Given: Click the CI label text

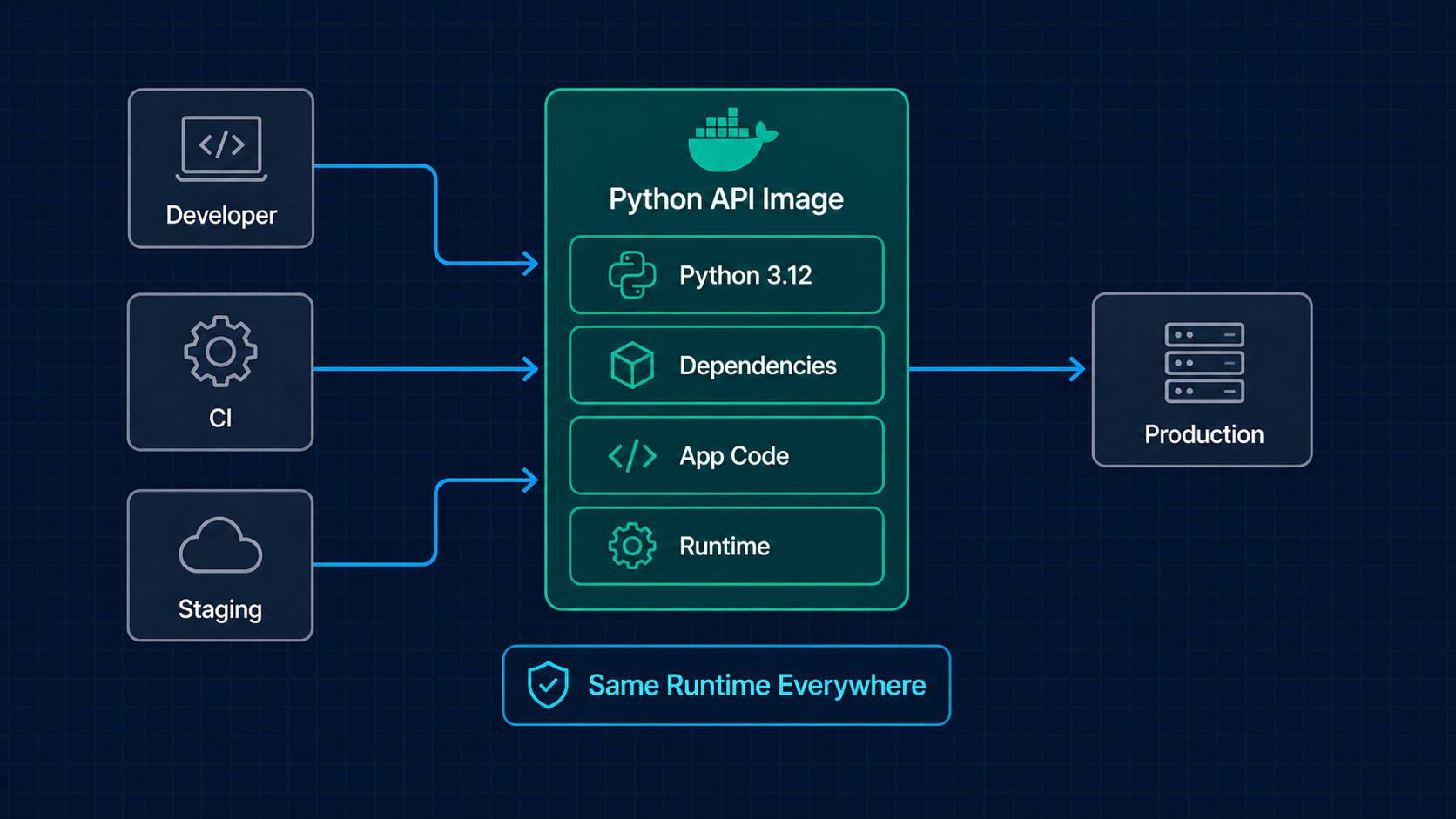Looking at the screenshot, I should [220, 418].
